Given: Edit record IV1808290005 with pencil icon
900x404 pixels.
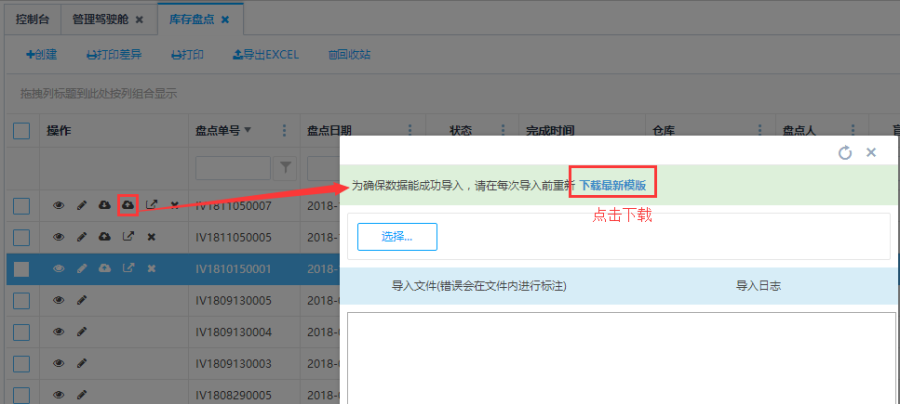Looking at the screenshot, I should click(x=82, y=394).
